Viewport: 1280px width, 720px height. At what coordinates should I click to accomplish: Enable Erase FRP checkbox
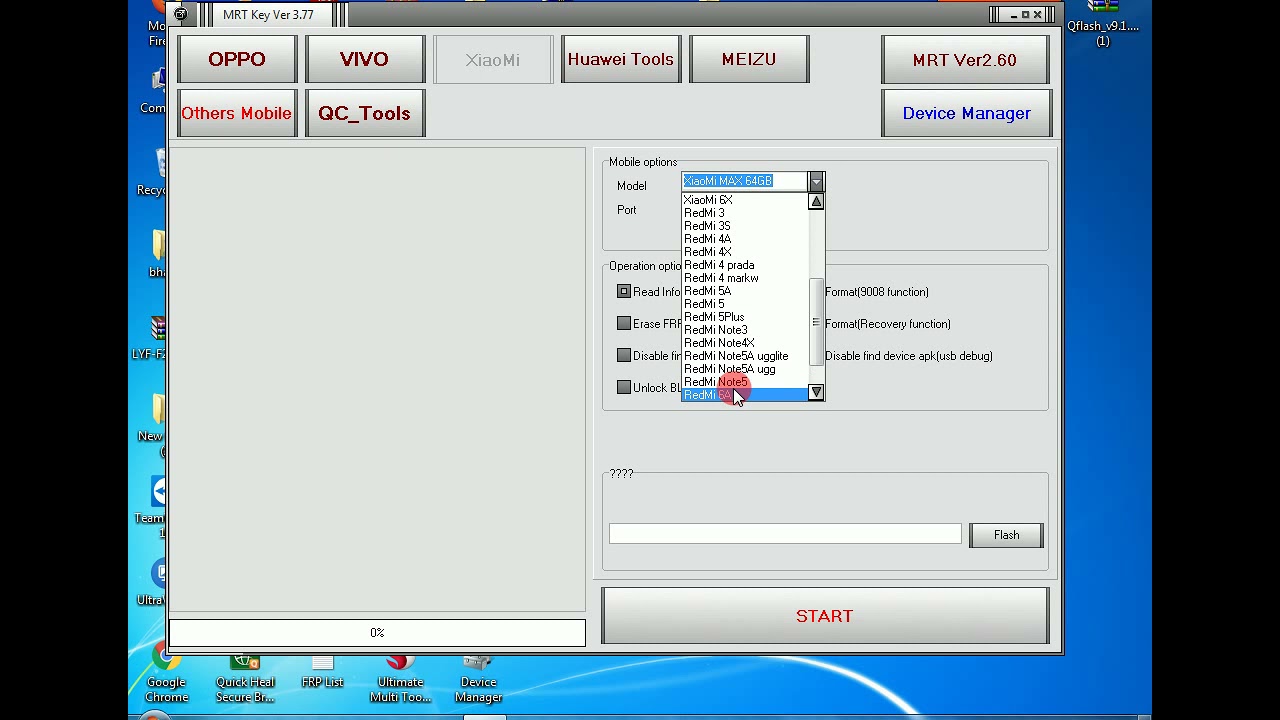(x=624, y=324)
